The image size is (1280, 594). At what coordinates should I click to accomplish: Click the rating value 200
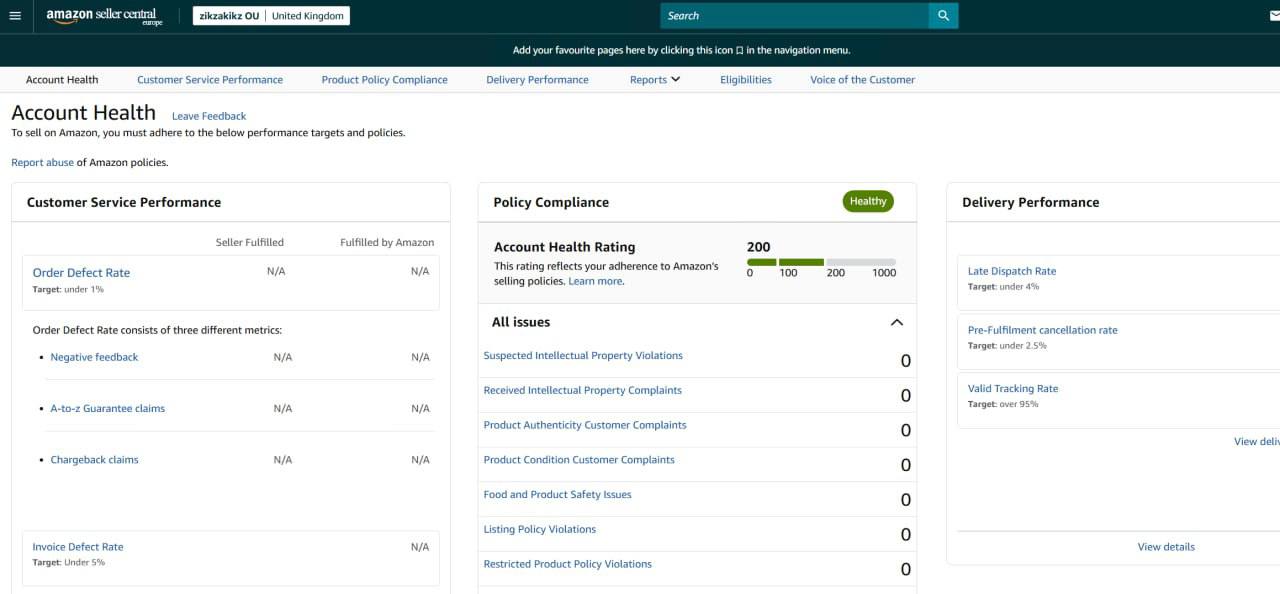(x=759, y=247)
